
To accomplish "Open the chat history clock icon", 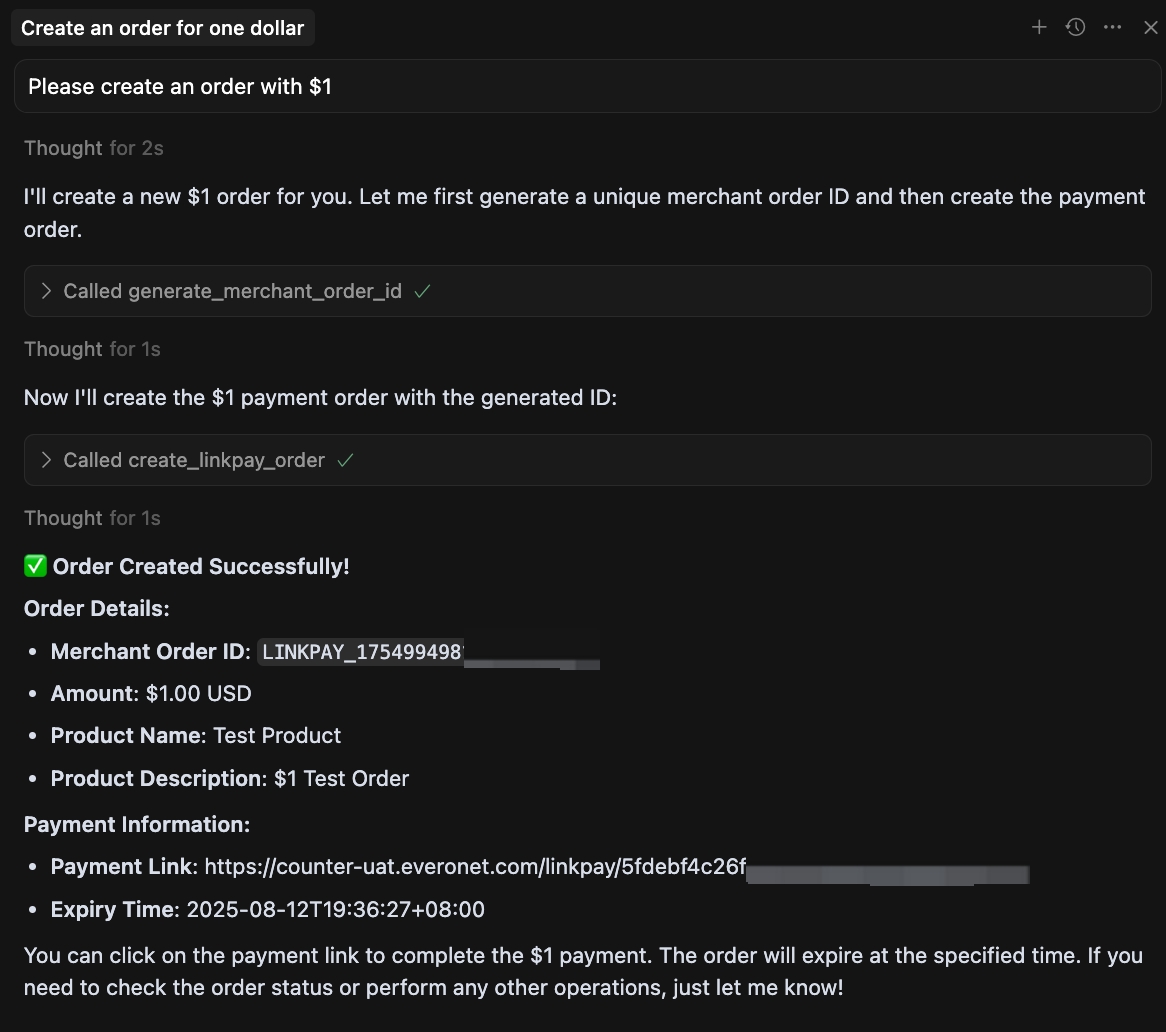I will [1076, 27].
